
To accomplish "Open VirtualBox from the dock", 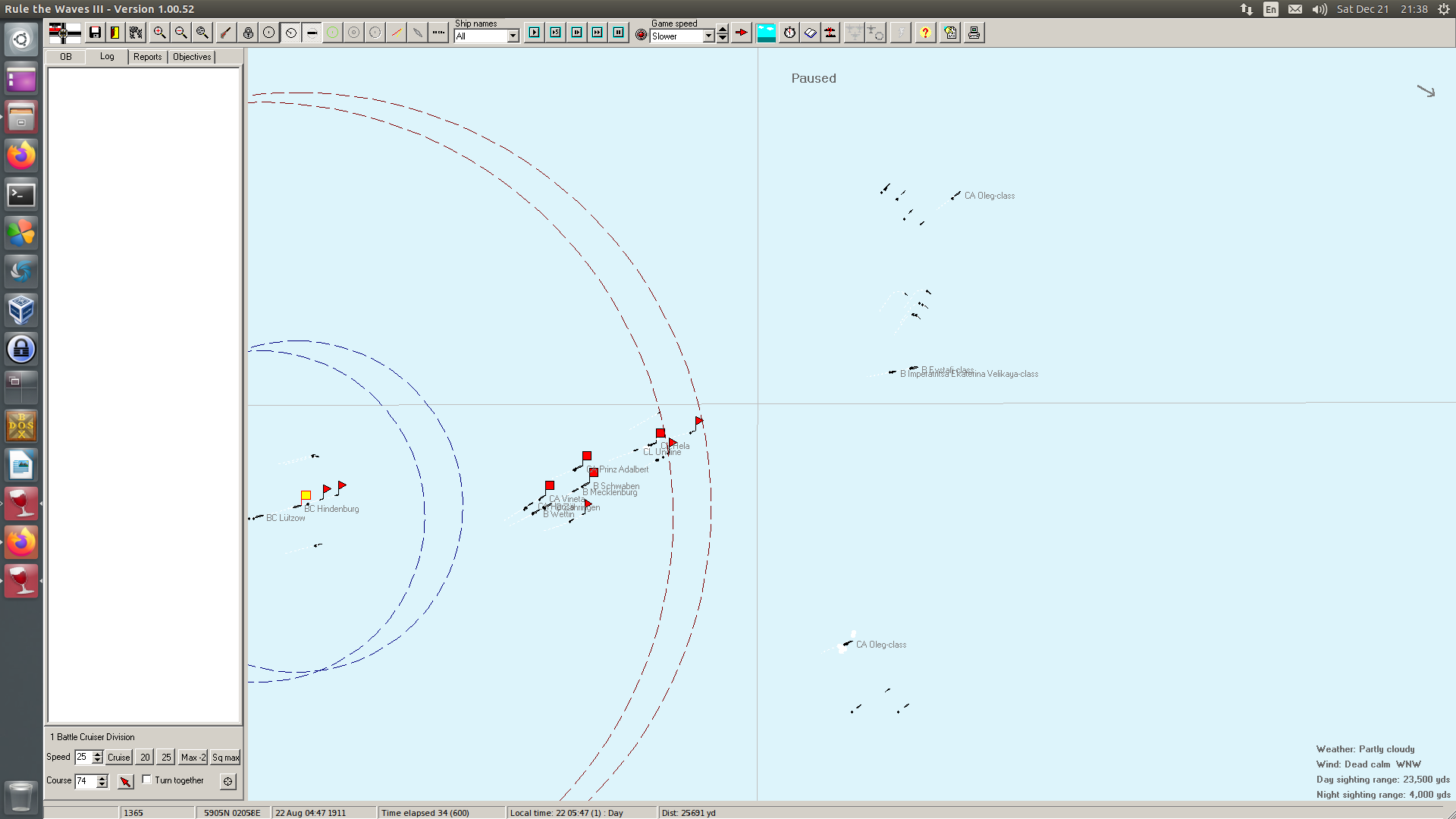I will (x=21, y=310).
